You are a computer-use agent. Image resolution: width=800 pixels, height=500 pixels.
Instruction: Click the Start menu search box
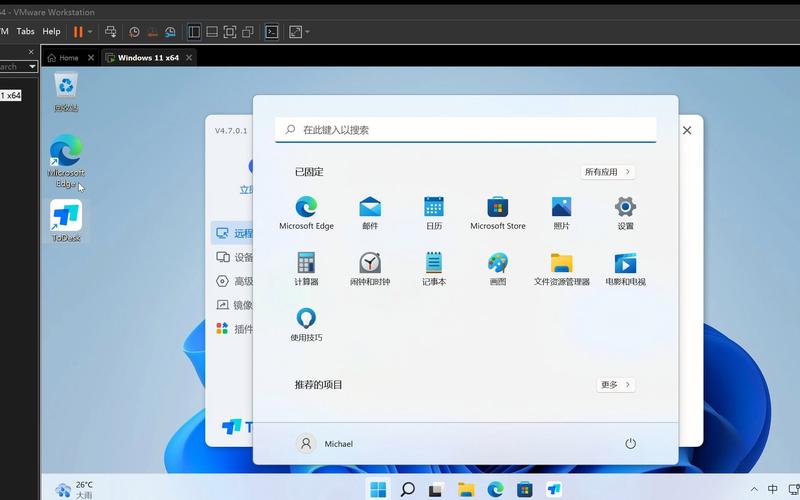[x=465, y=130]
